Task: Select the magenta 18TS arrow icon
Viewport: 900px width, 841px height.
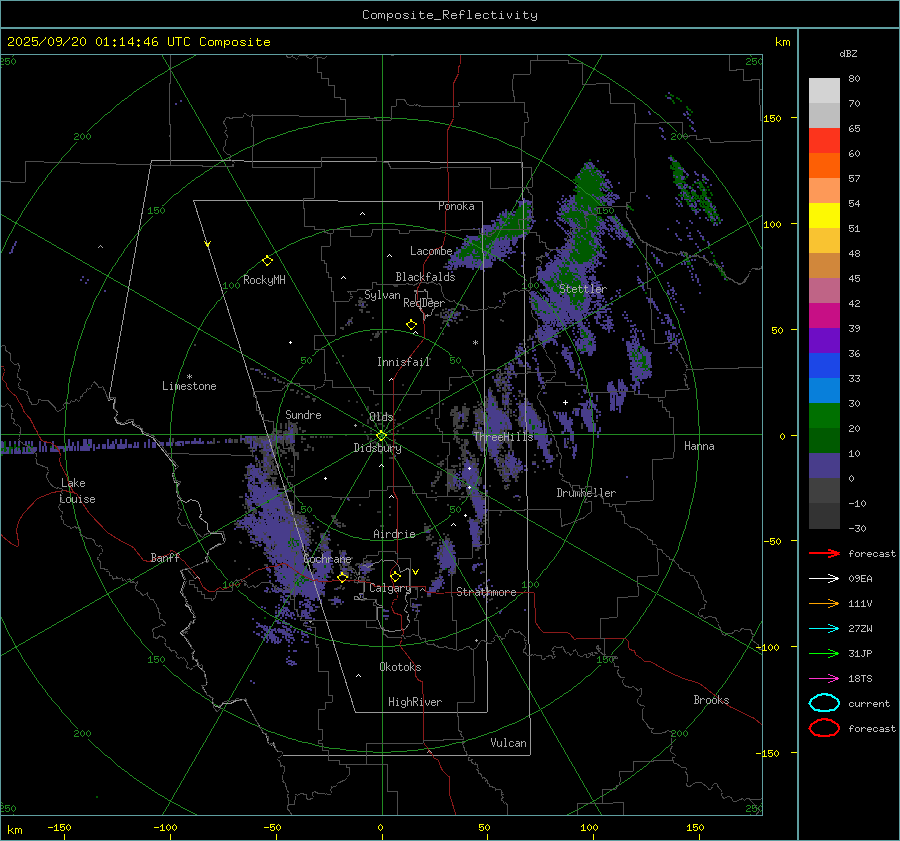Action: point(824,678)
